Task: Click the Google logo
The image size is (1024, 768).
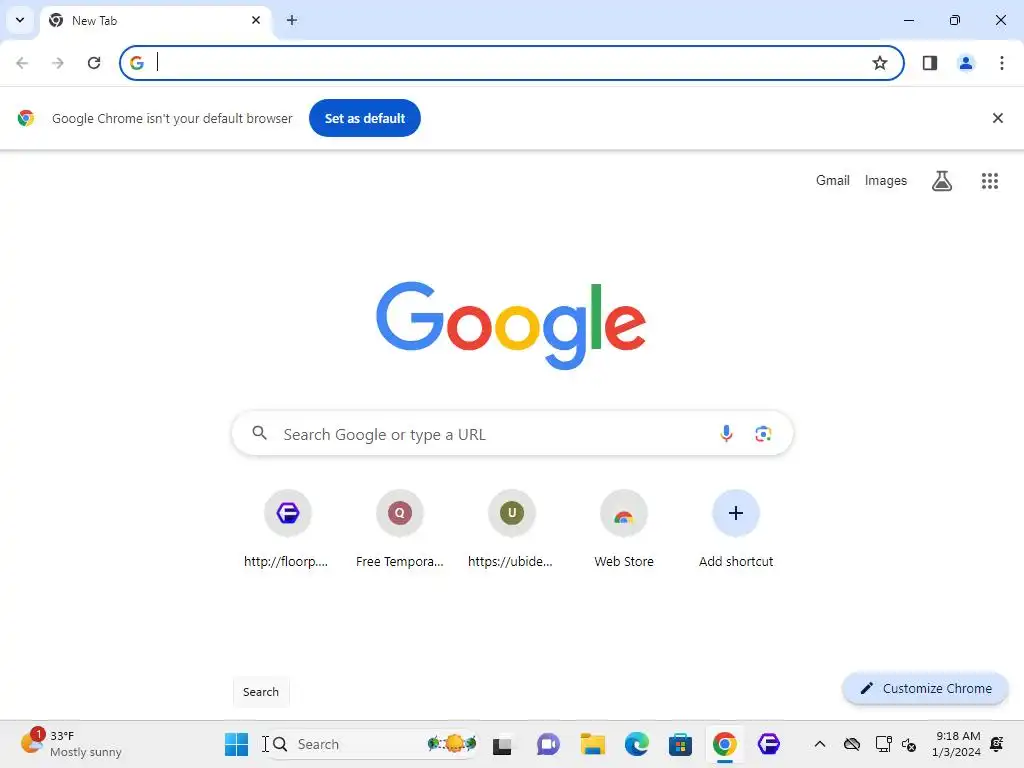Action: [x=511, y=325]
